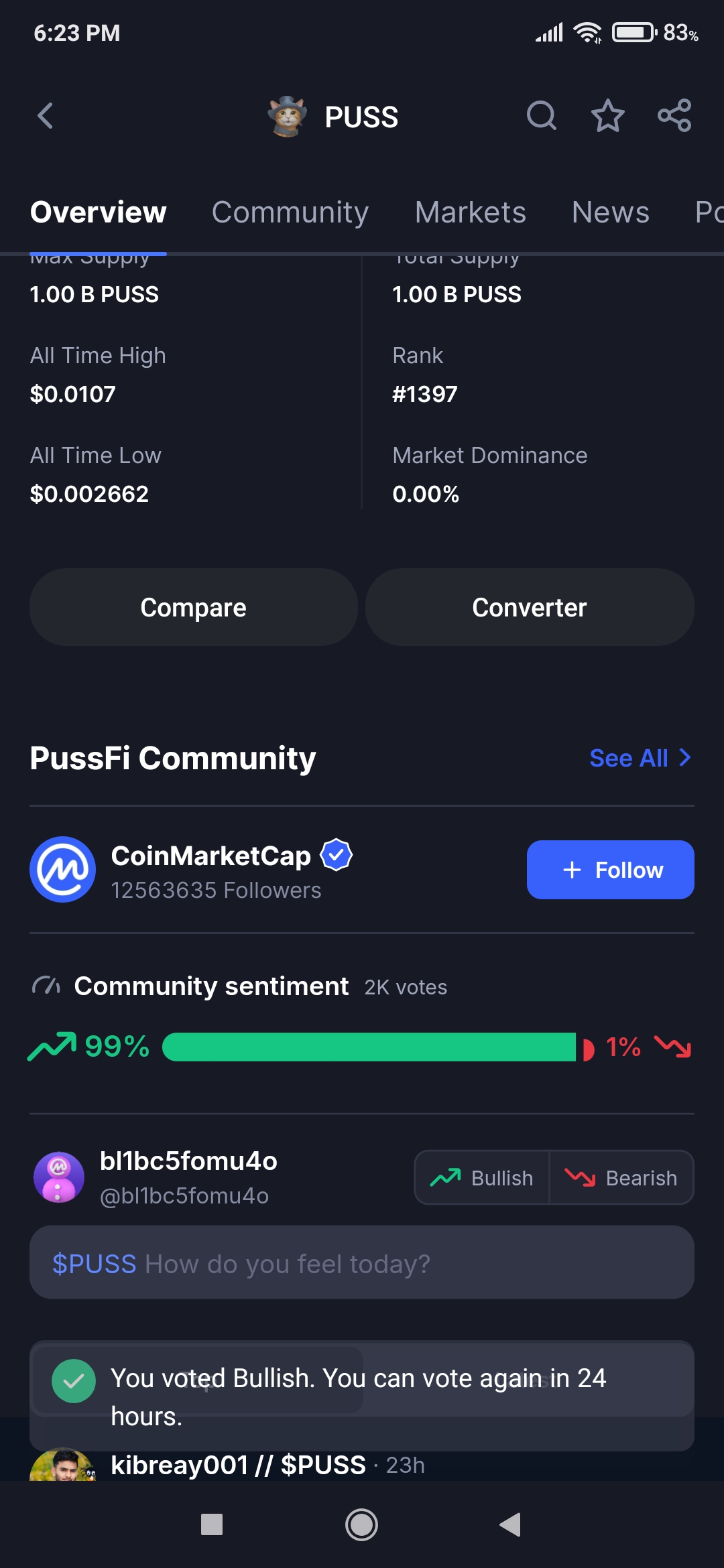The height and width of the screenshot is (1568, 724).
Task: Tap the Compare button
Action: click(x=193, y=607)
